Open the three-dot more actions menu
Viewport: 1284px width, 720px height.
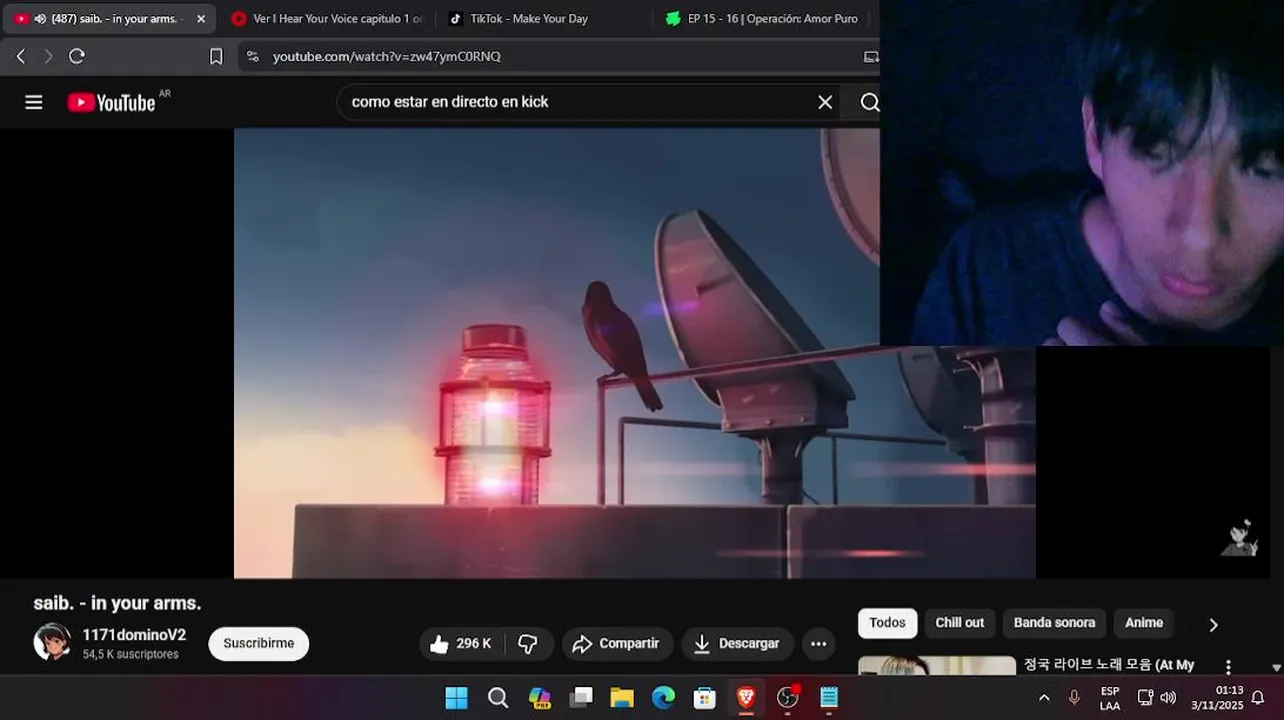click(x=818, y=644)
